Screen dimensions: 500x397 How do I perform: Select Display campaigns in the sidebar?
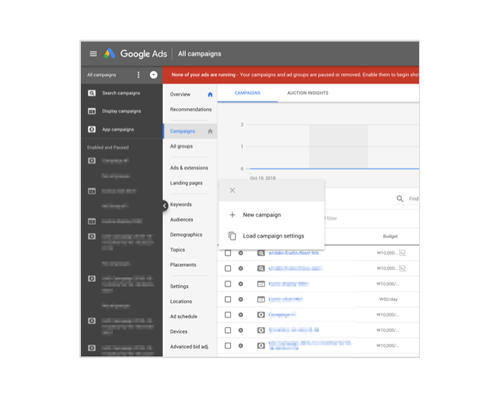(x=121, y=111)
